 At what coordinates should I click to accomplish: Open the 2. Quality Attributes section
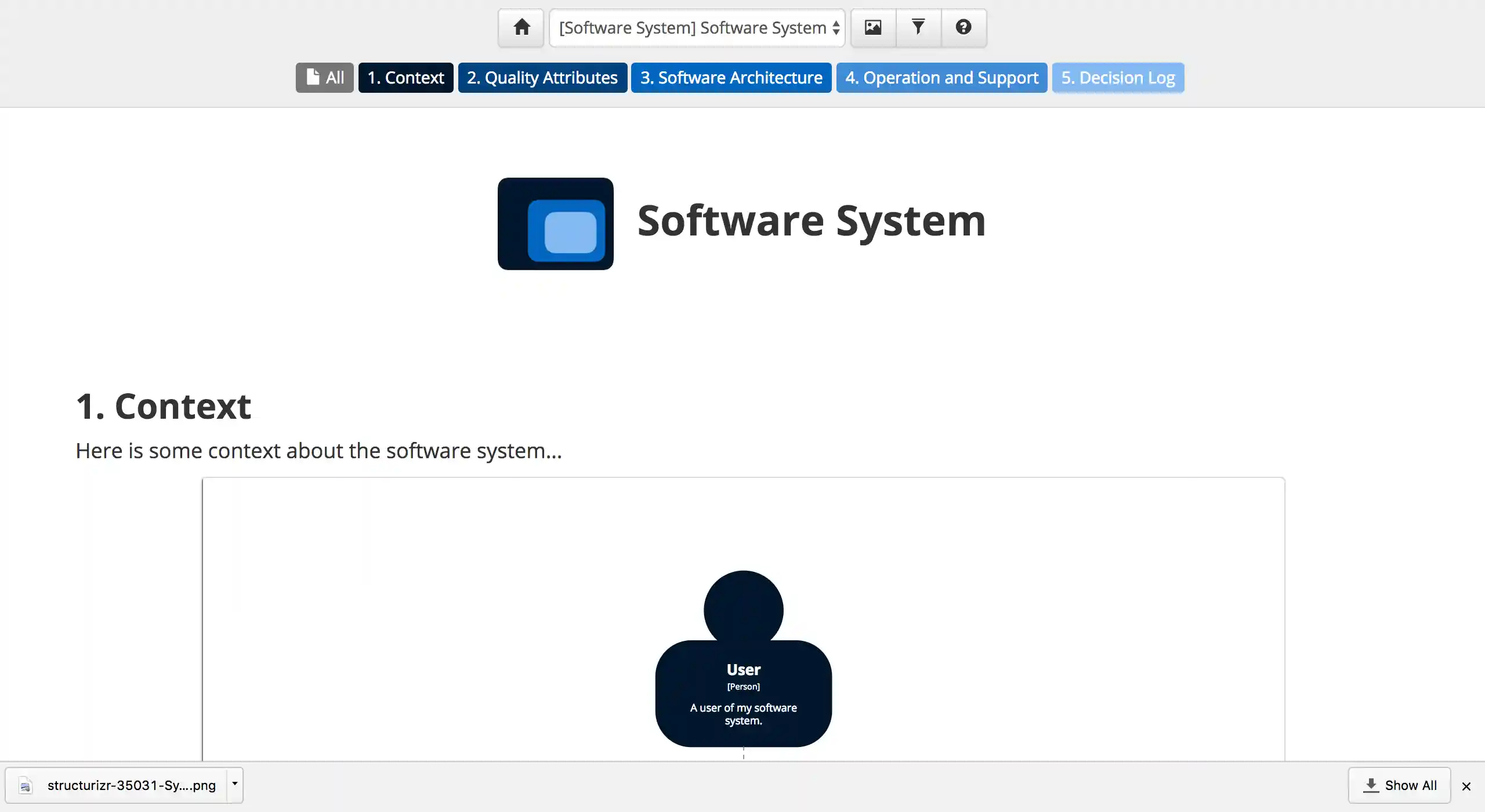point(542,78)
